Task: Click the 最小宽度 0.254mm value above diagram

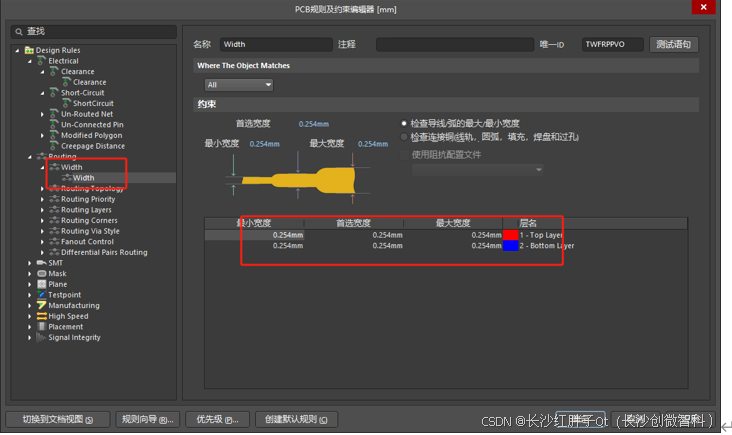Action: [265, 144]
